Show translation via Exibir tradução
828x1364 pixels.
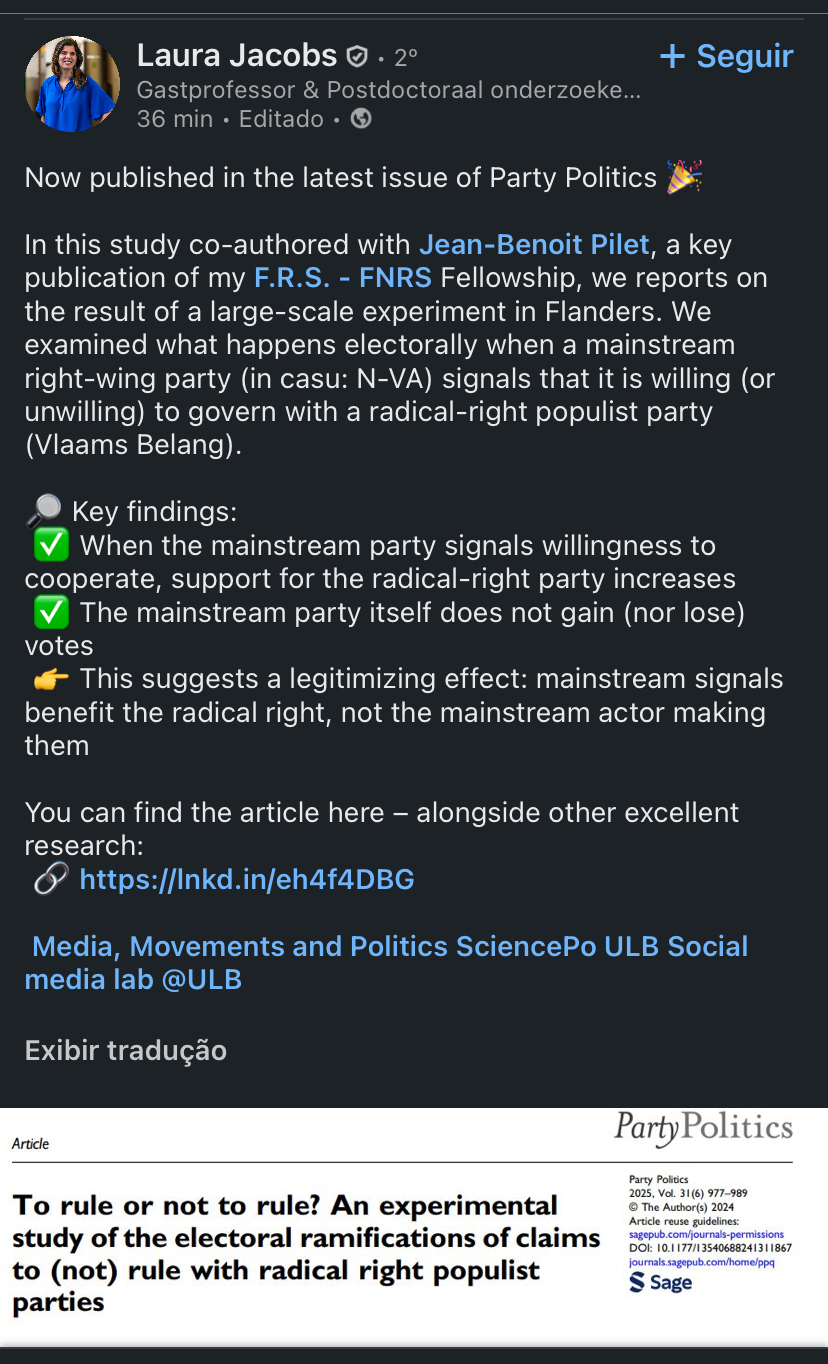(x=126, y=1050)
